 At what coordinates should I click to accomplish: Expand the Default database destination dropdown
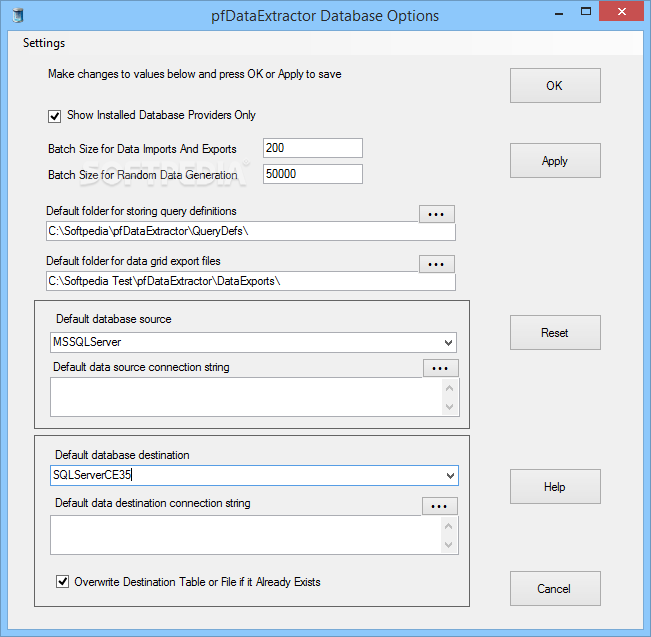[450, 475]
